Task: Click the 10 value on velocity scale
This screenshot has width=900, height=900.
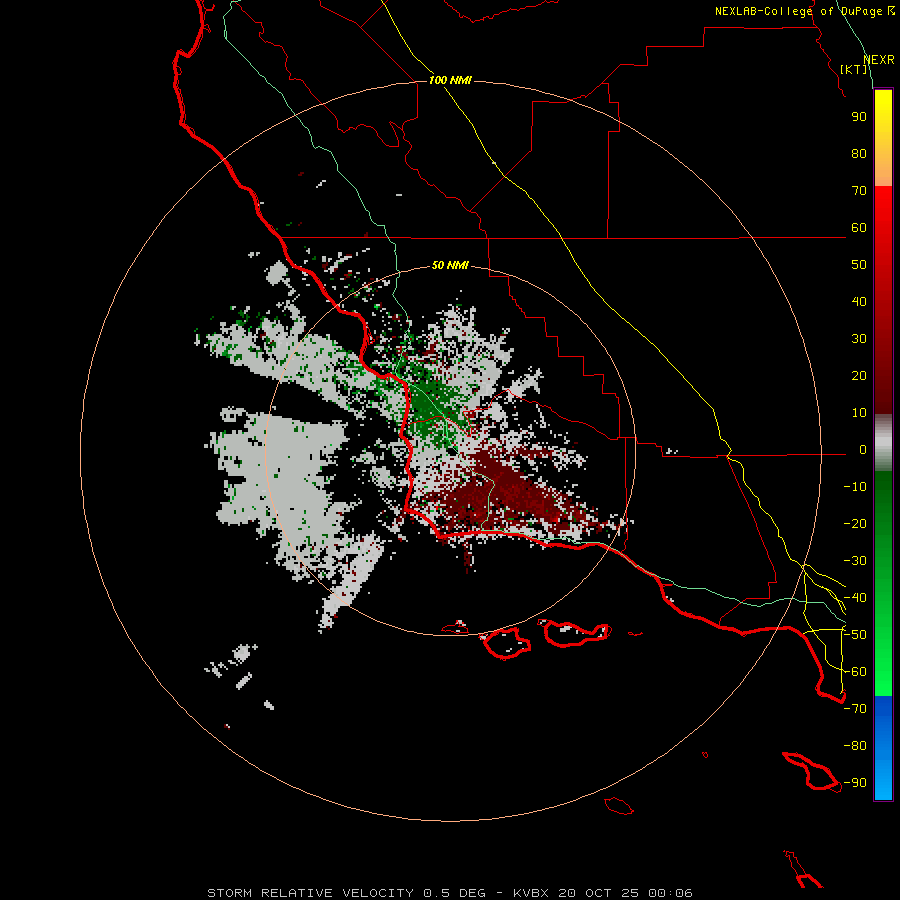Action: pos(859,413)
